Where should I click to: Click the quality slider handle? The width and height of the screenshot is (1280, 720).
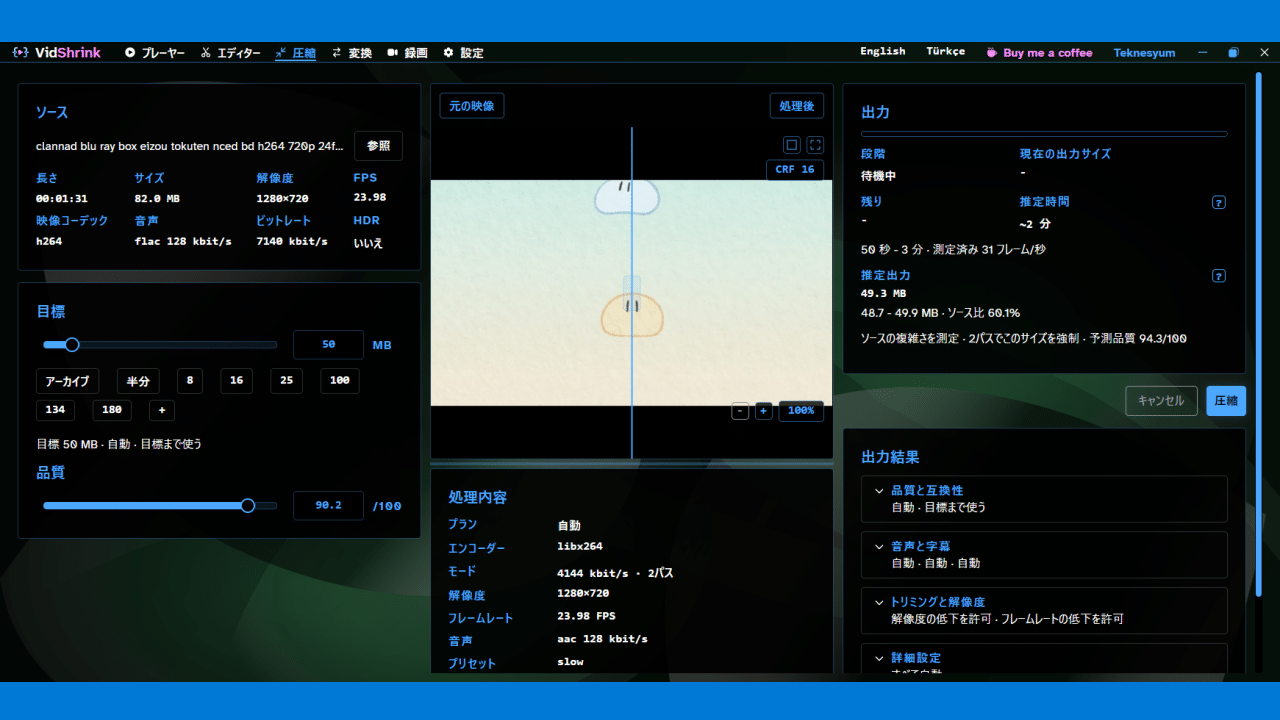tap(248, 506)
